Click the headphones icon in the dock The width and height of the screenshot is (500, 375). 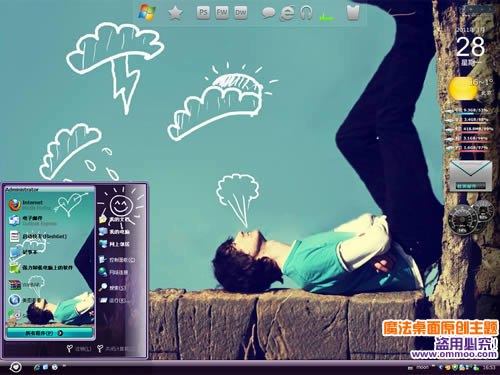tap(306, 13)
